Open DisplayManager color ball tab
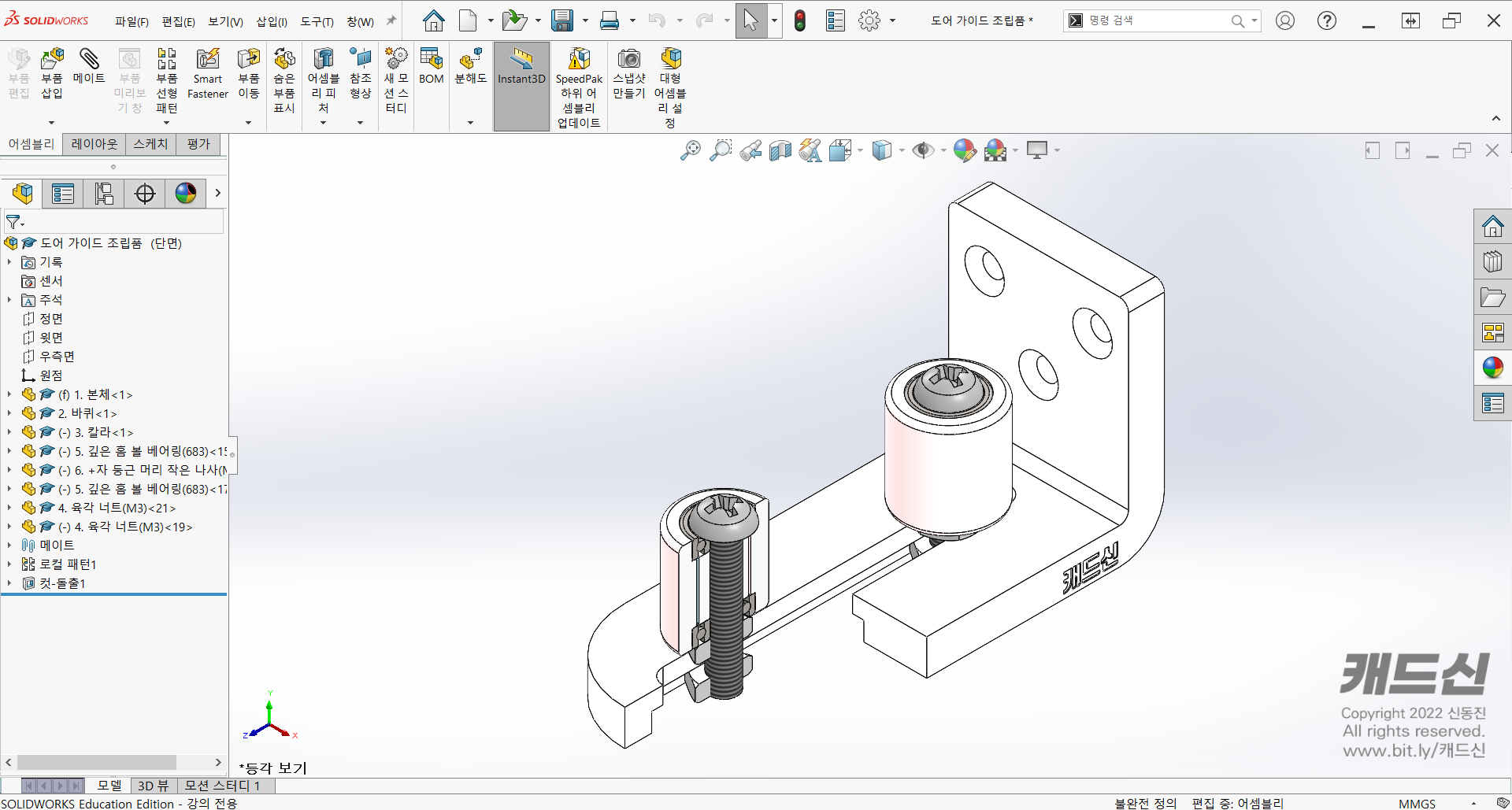 click(186, 194)
